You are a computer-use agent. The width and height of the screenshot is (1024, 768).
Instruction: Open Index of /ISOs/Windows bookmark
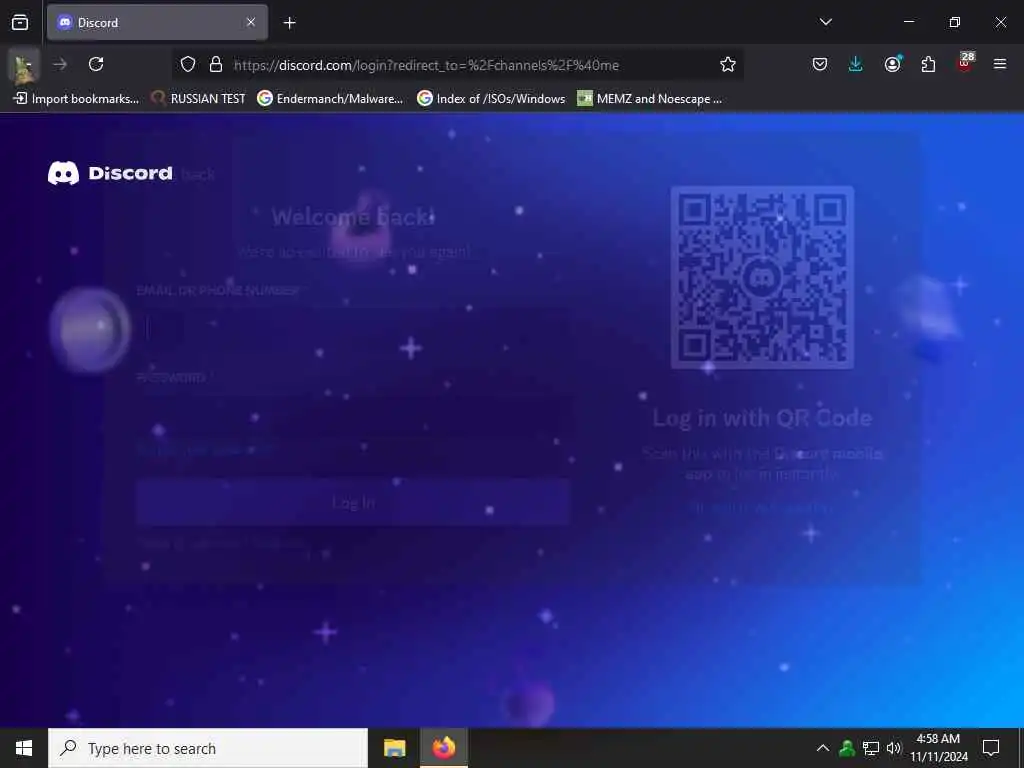coord(491,99)
